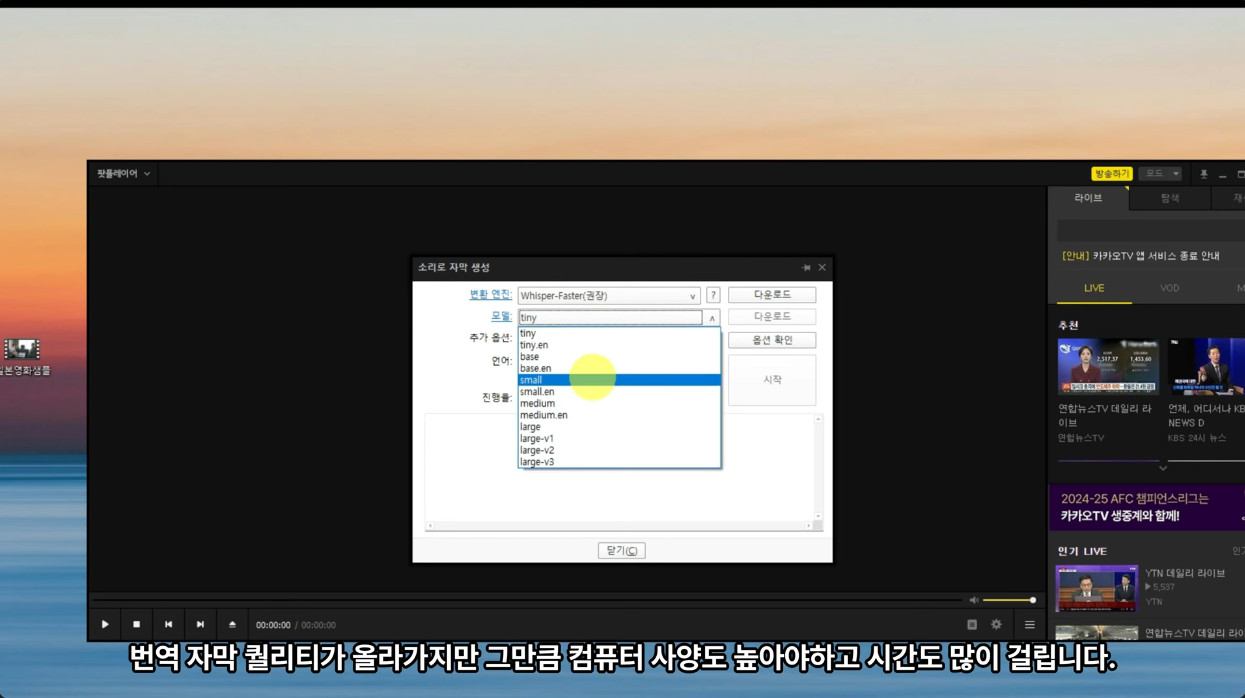Switch to the 라이브 tab

pyautogui.click(x=1088, y=198)
